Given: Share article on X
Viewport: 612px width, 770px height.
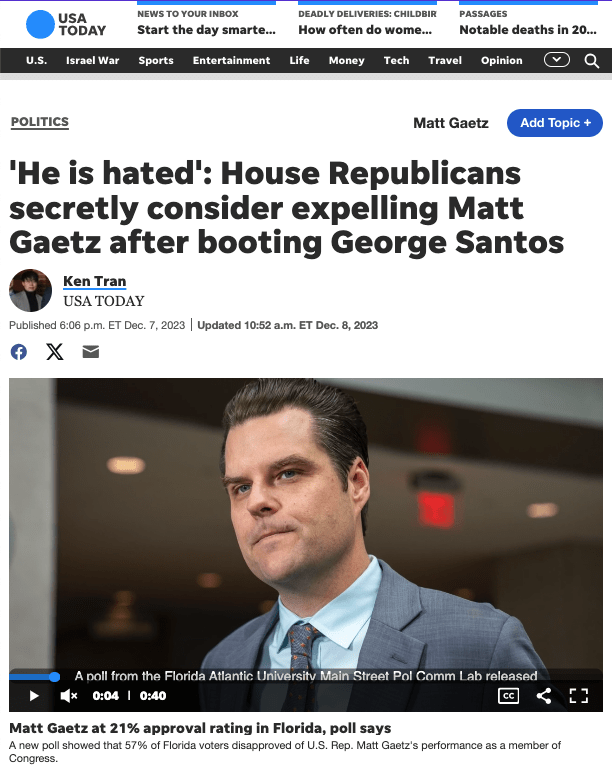Looking at the screenshot, I should pyautogui.click(x=55, y=352).
